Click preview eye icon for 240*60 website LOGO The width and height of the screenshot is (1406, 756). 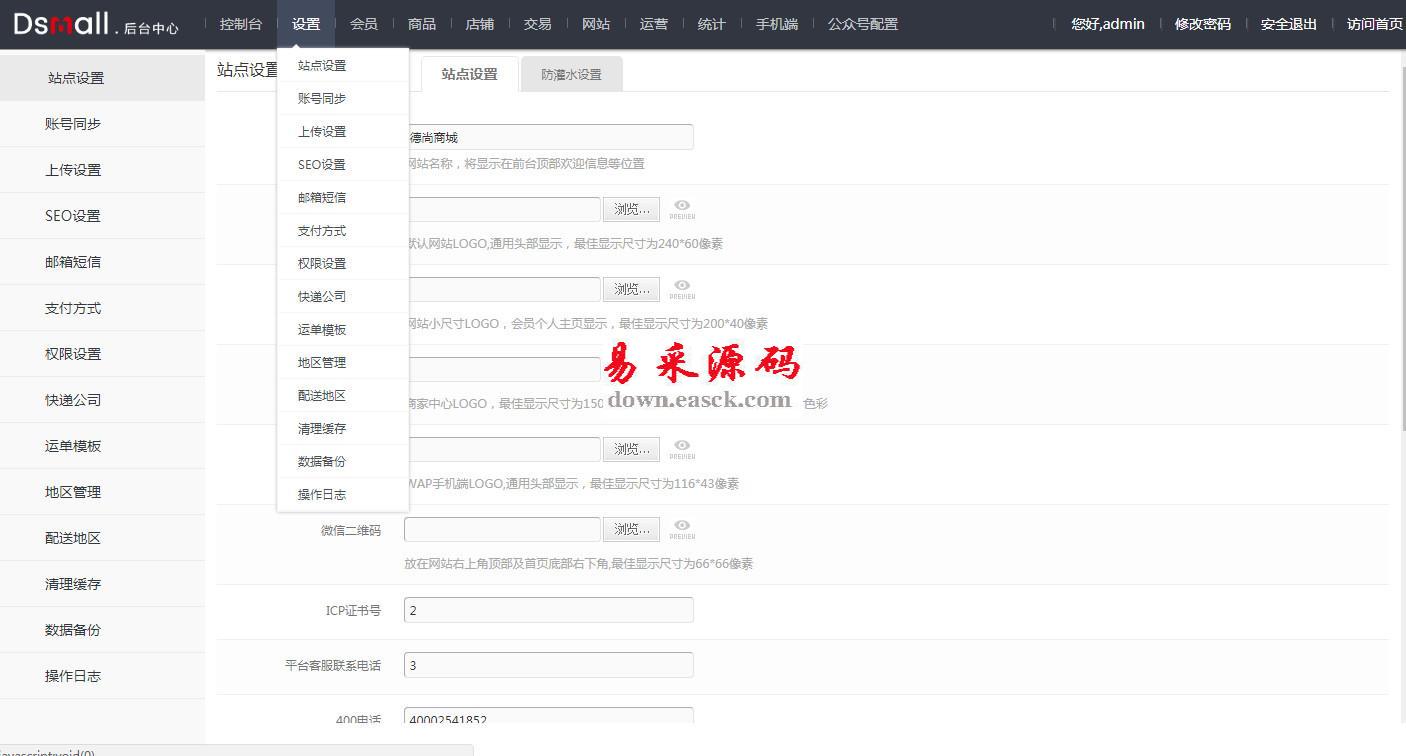click(682, 208)
